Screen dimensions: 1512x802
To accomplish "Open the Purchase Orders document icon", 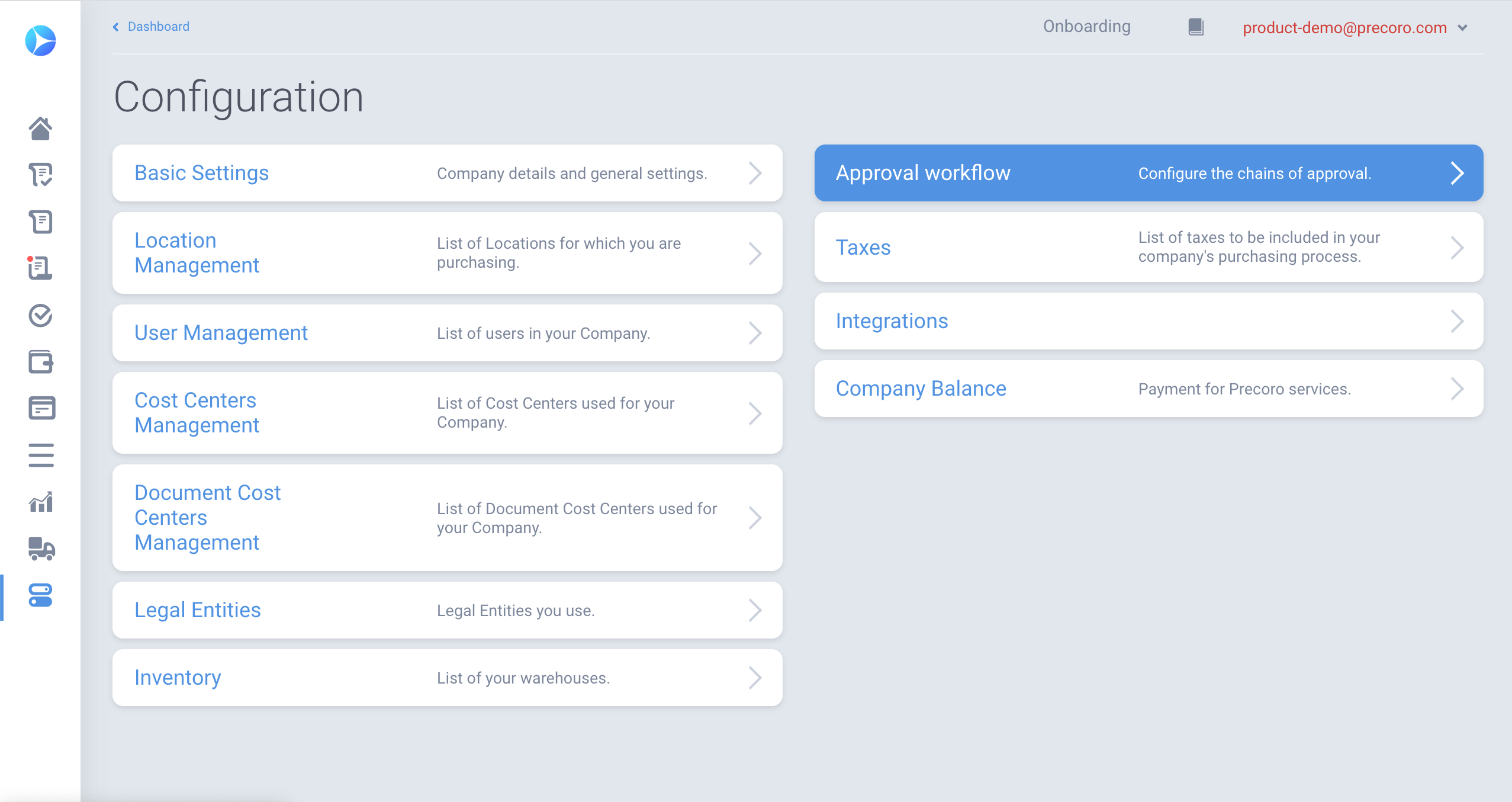I will [40, 222].
